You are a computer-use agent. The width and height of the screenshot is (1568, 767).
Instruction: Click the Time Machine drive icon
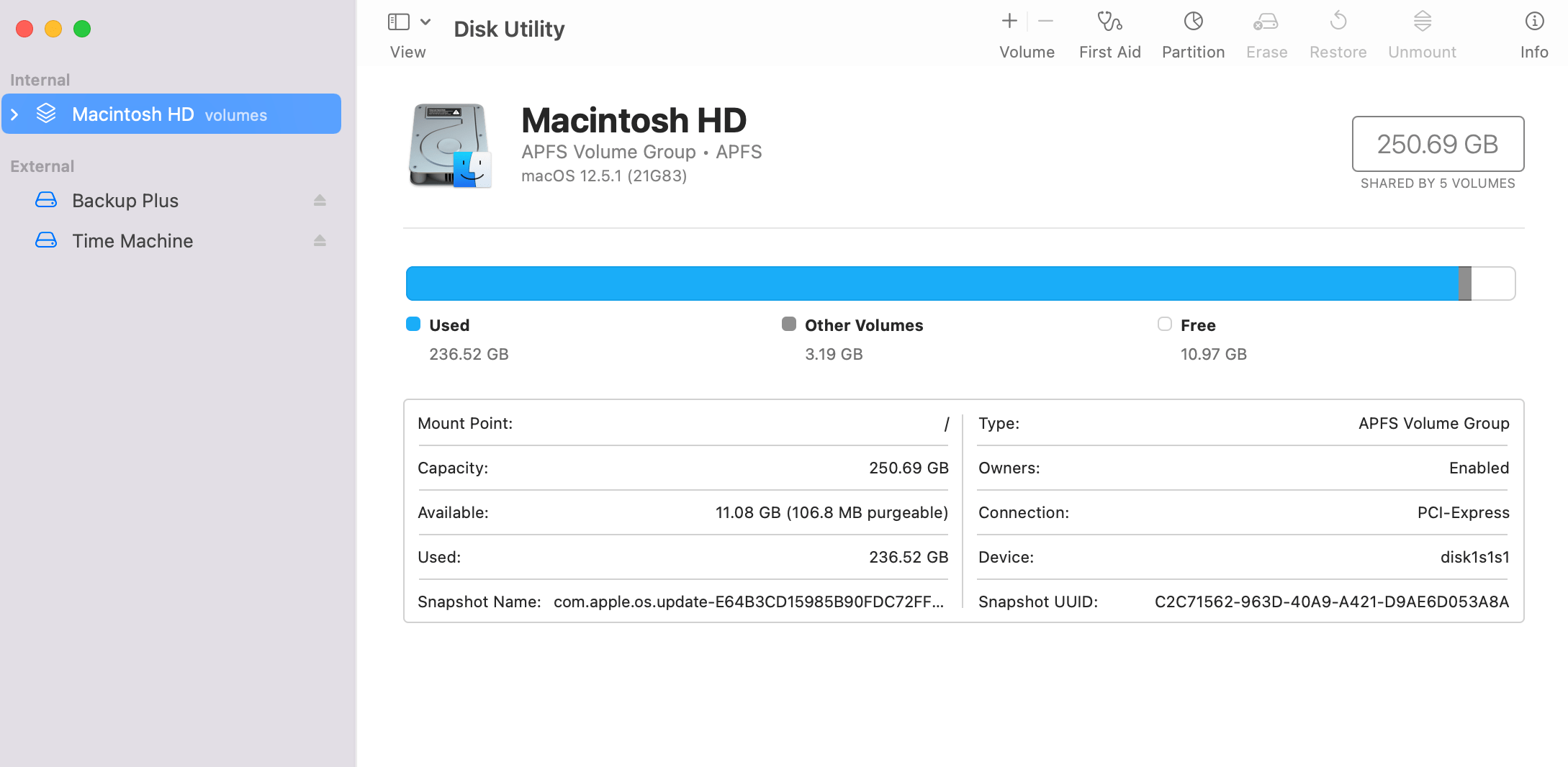(x=46, y=240)
